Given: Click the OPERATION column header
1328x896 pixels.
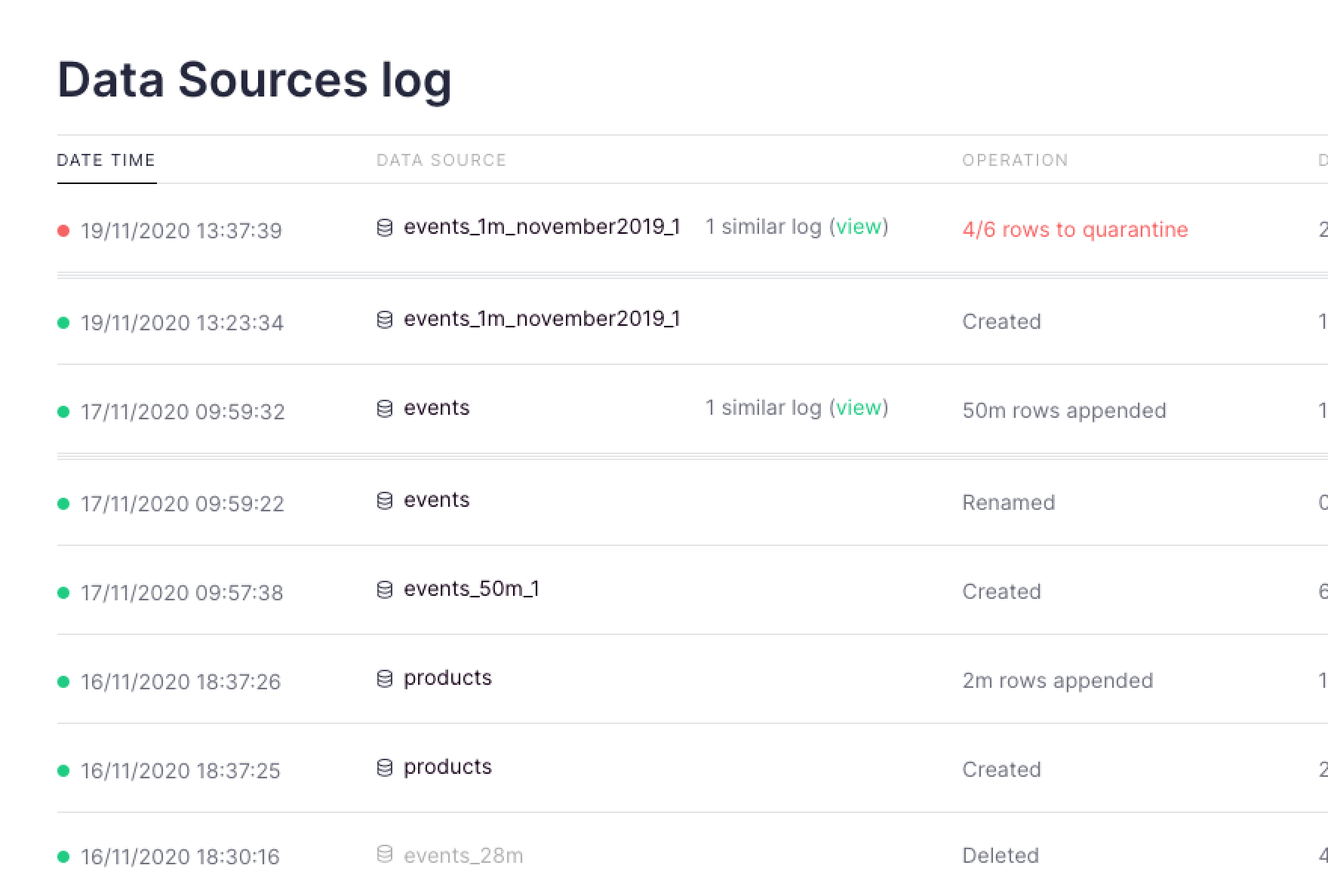Looking at the screenshot, I should coord(1015,160).
